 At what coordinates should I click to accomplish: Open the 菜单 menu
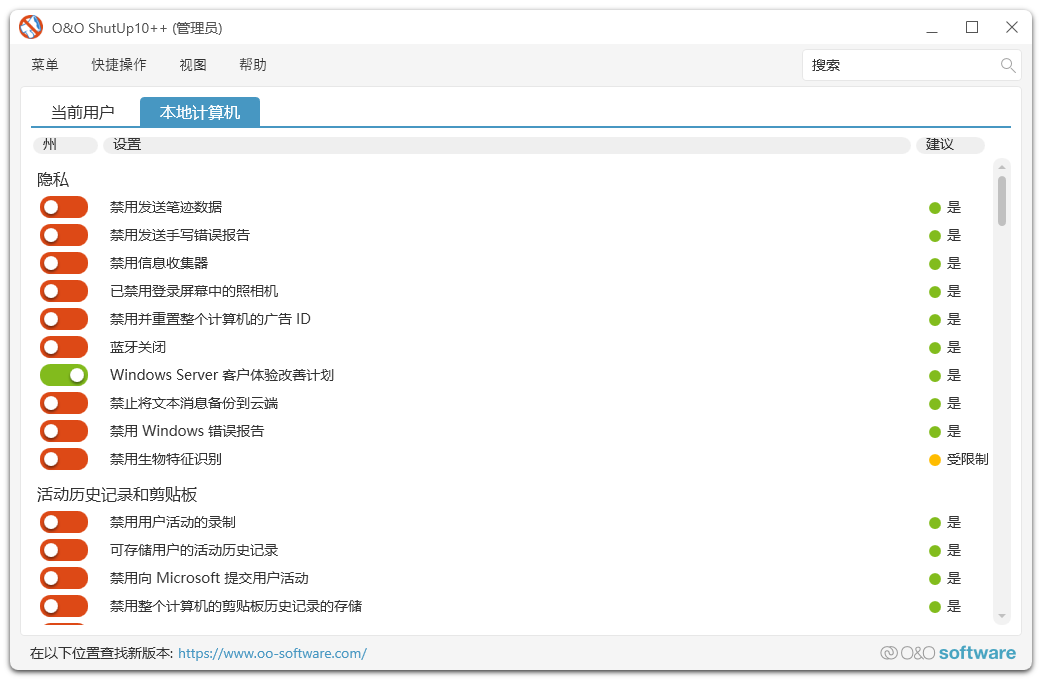[45, 65]
